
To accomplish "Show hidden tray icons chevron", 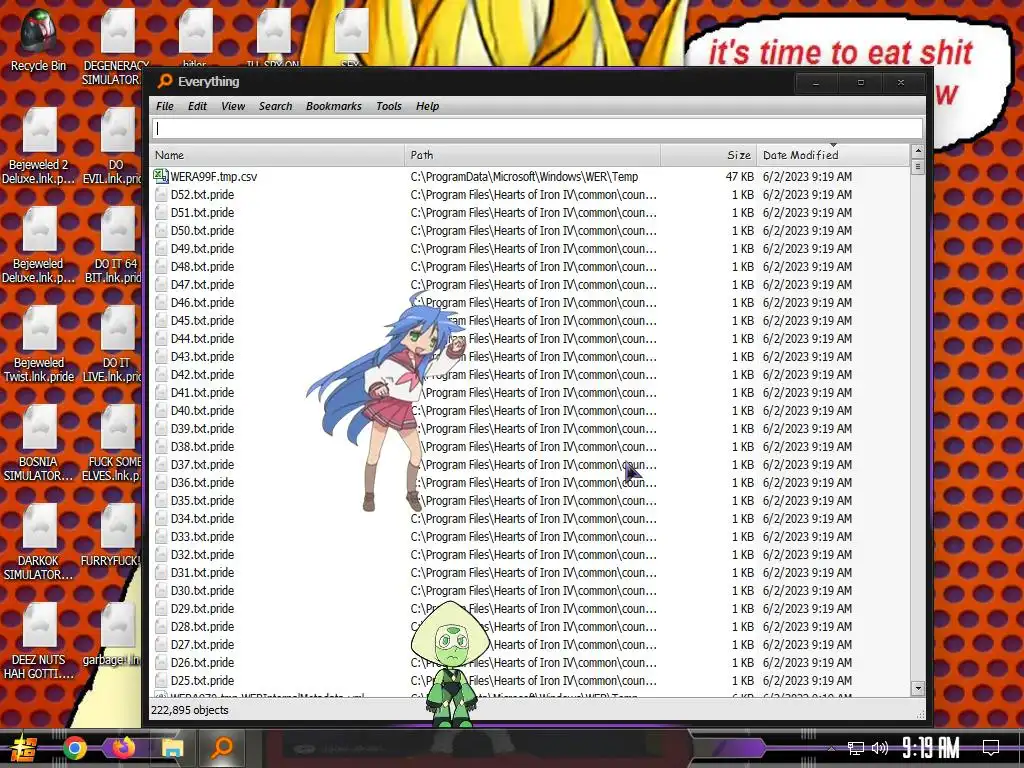I will [x=831, y=748].
